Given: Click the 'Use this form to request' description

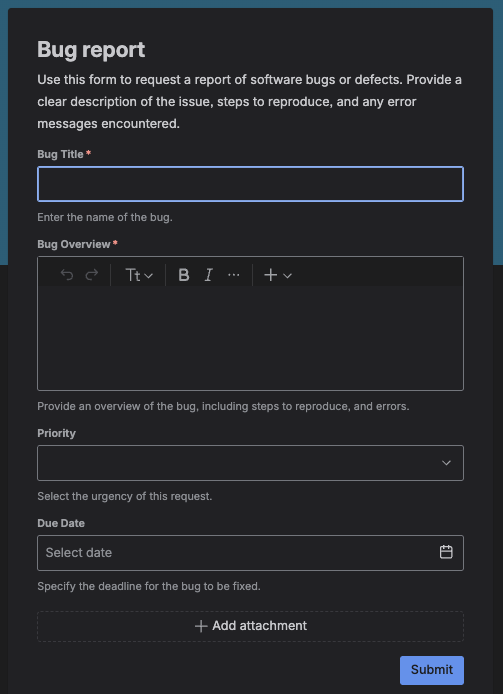Looking at the screenshot, I should click(x=250, y=102).
